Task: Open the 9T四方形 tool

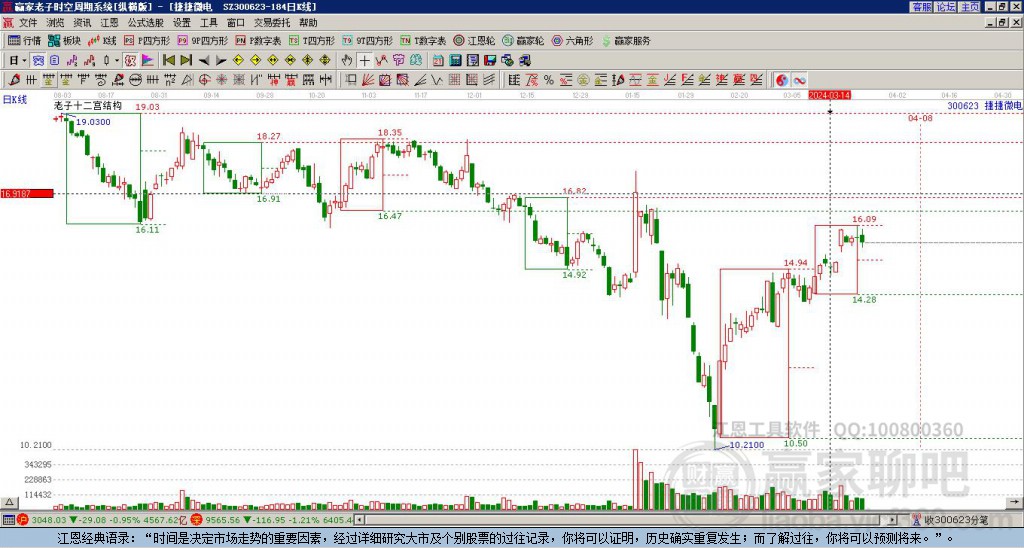Action: click(x=368, y=40)
